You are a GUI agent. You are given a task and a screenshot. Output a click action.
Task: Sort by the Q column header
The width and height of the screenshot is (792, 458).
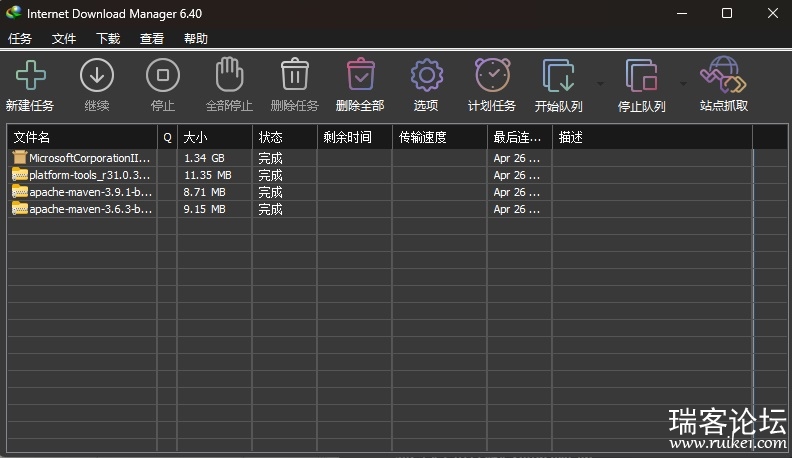[167, 137]
